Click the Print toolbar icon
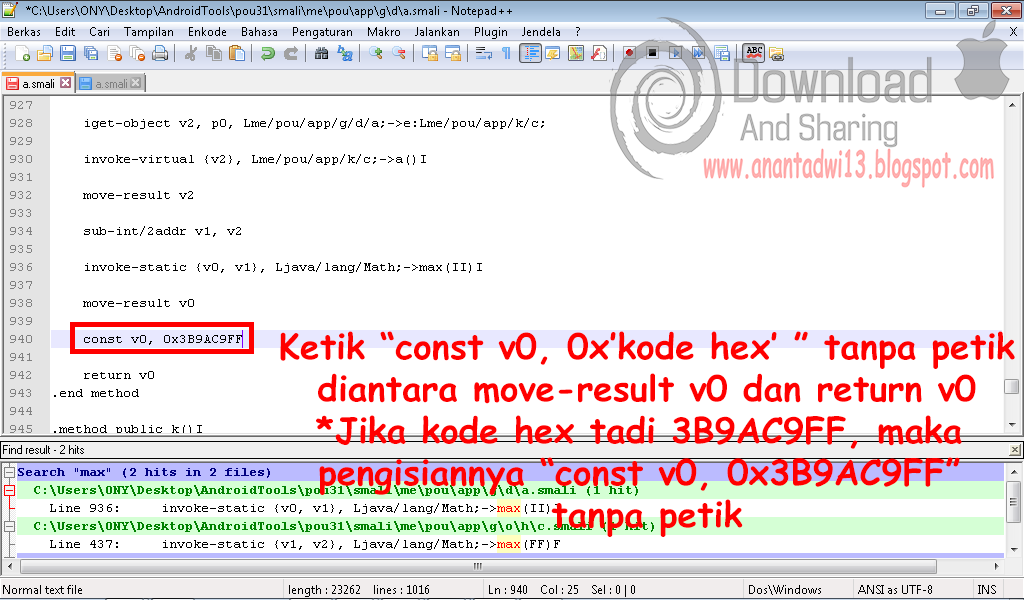 (x=160, y=54)
